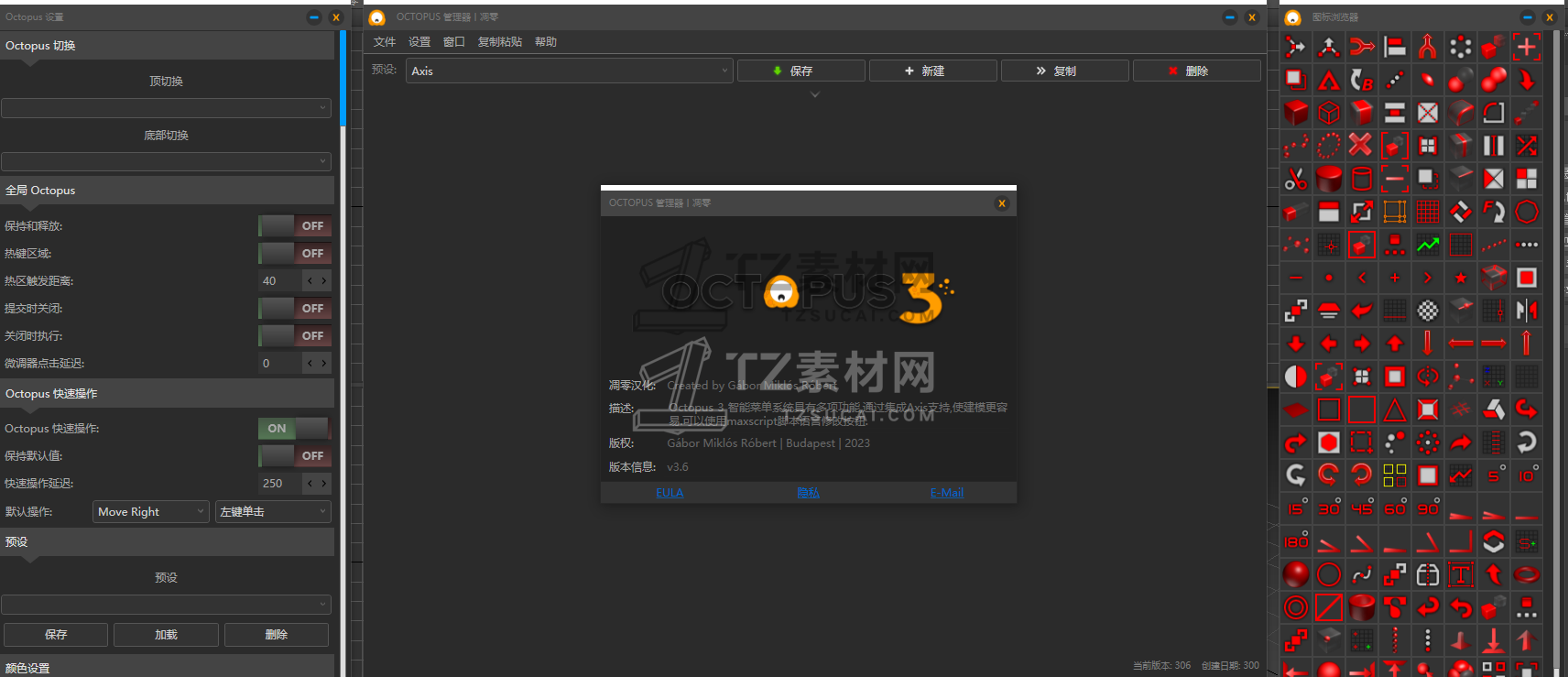The image size is (1568, 677).
Task: Turn on the 提交时关闭 switch
Action: (x=294, y=309)
